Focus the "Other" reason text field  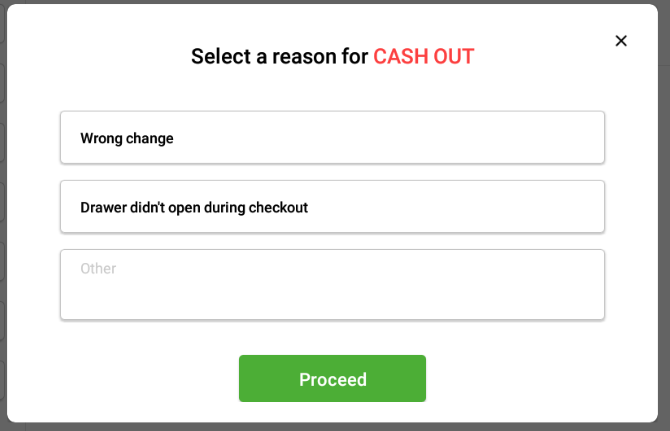(332, 285)
